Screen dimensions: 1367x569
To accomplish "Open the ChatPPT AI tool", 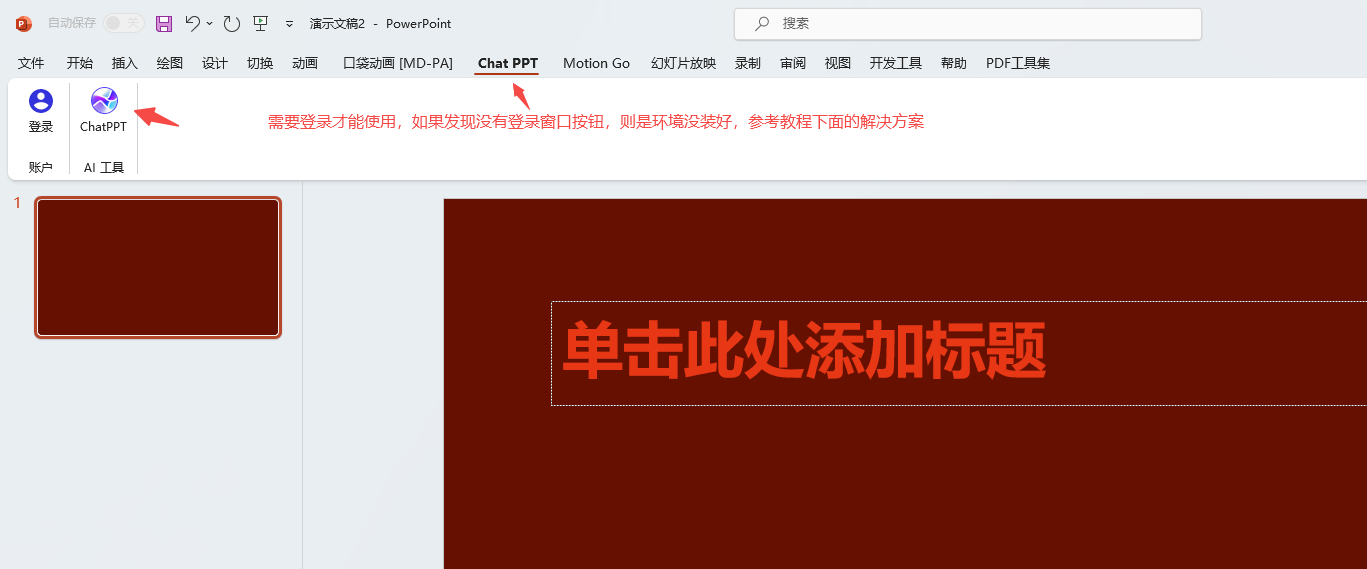I will pyautogui.click(x=104, y=110).
